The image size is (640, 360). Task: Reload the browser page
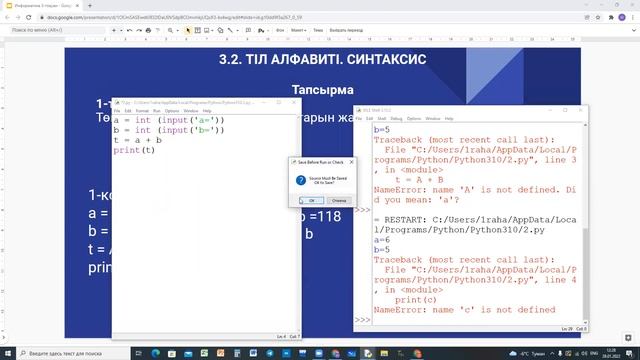[x=29, y=18]
